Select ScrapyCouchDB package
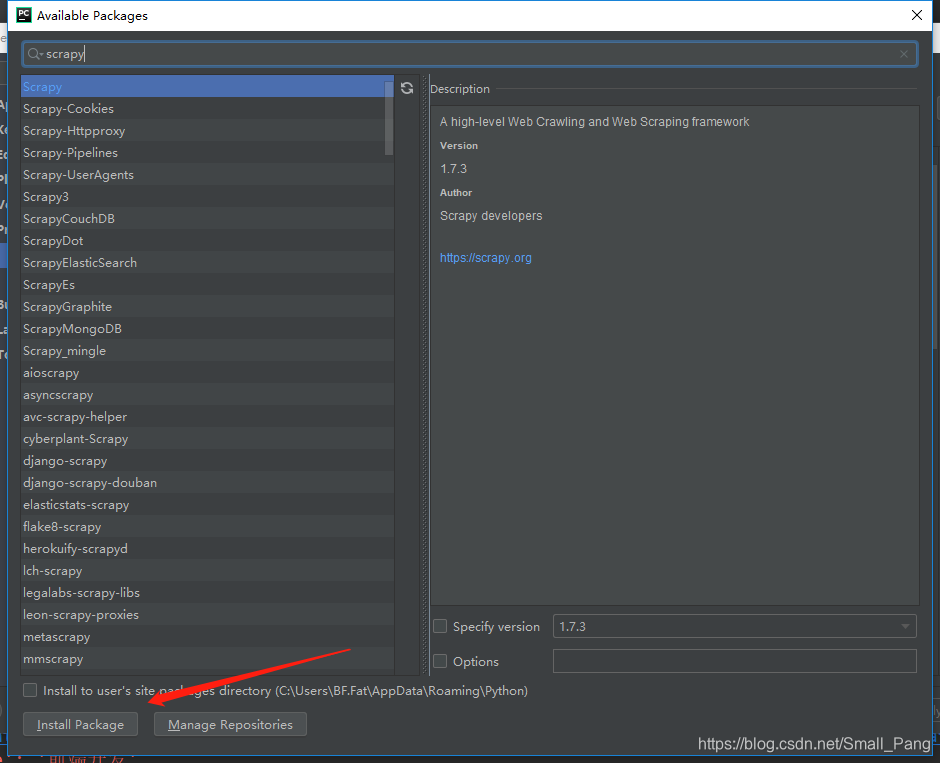The image size is (940, 763). [x=207, y=219]
